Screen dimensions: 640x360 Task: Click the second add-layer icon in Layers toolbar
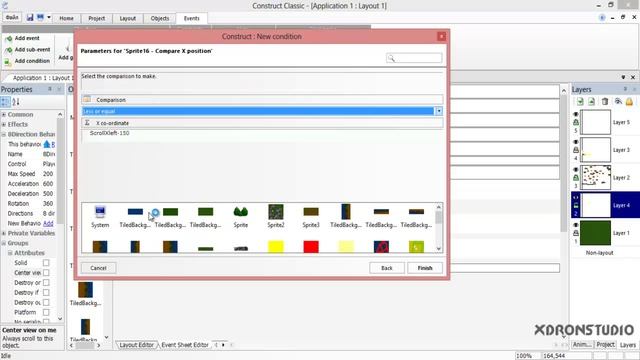591,102
